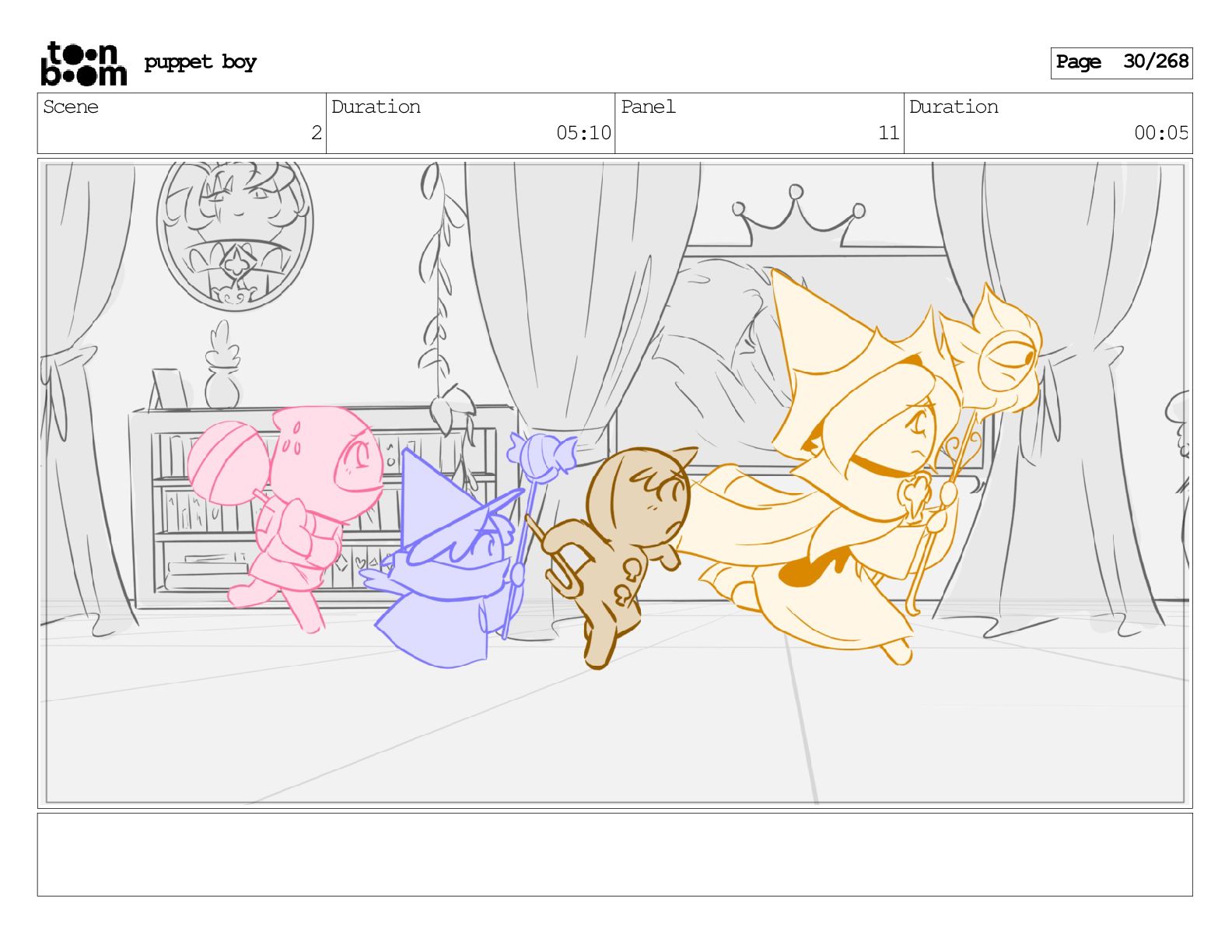Image resolution: width=1232 pixels, height=952 pixels.
Task: Click the first 'Duration' label beside Scene
Action: (376, 107)
